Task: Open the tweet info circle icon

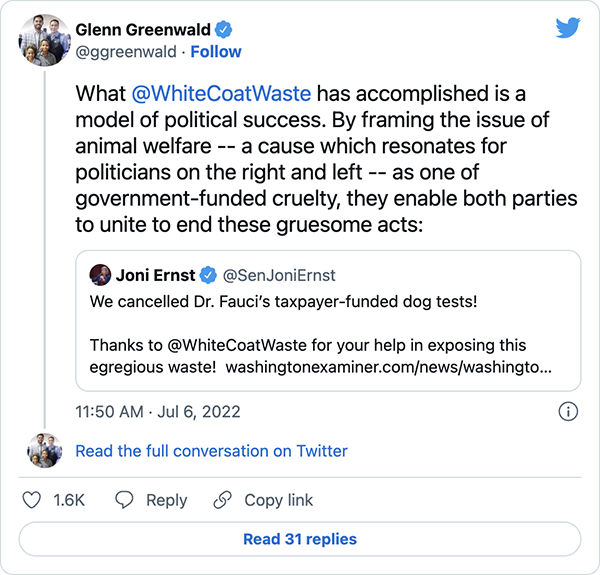Action: (566, 411)
